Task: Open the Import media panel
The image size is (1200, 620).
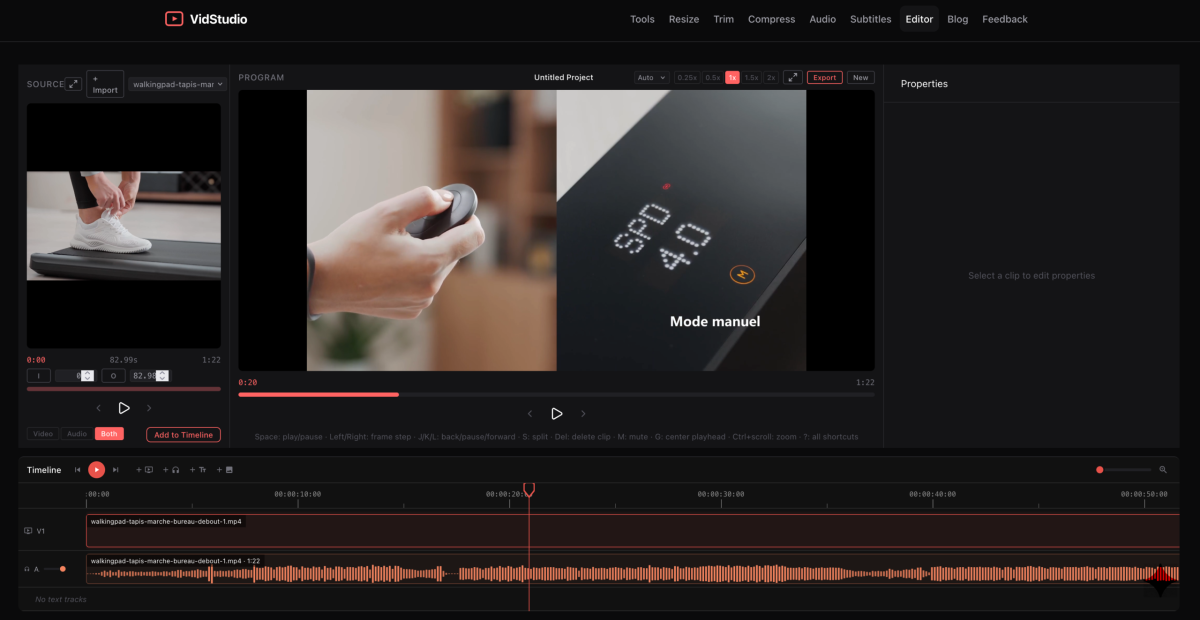Action: point(104,84)
